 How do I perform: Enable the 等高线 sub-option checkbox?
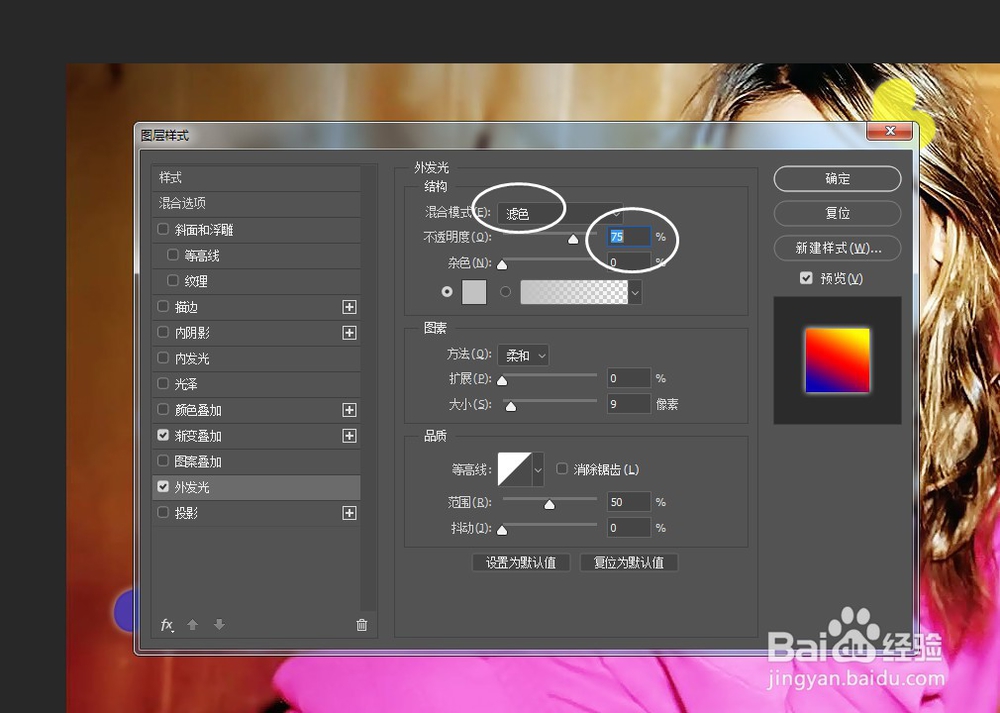tap(173, 255)
